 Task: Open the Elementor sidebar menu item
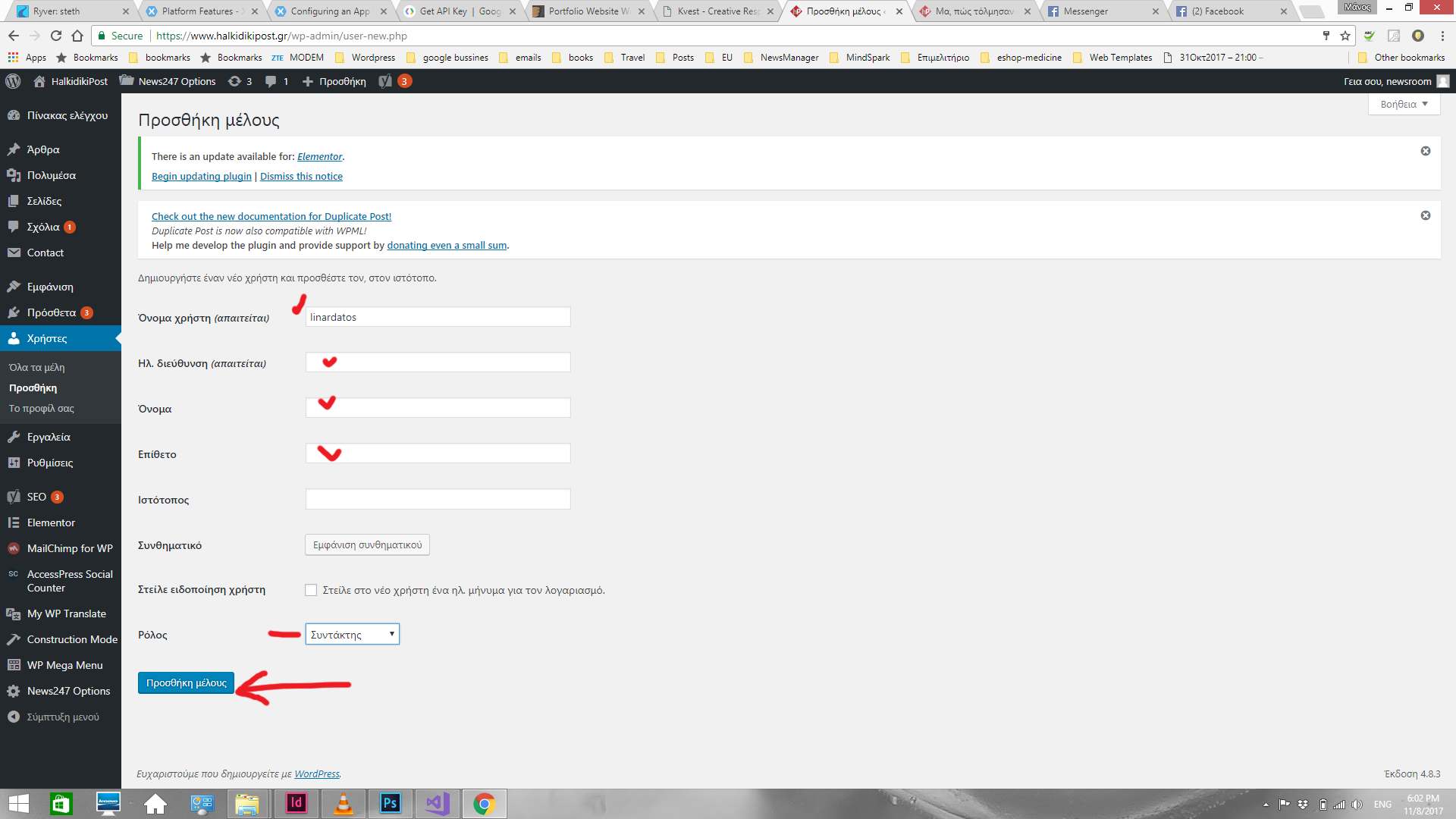(51, 522)
